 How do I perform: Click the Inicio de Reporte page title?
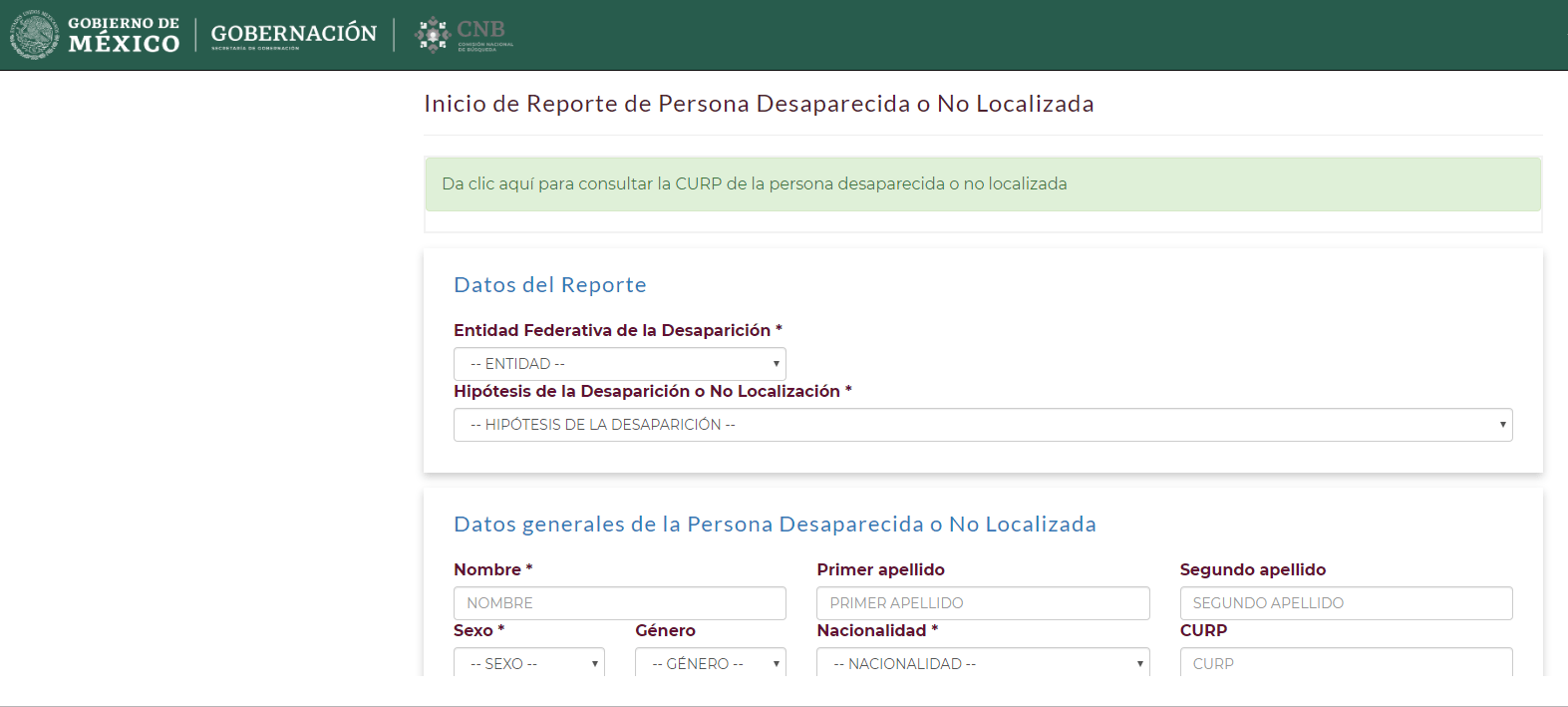pos(759,104)
